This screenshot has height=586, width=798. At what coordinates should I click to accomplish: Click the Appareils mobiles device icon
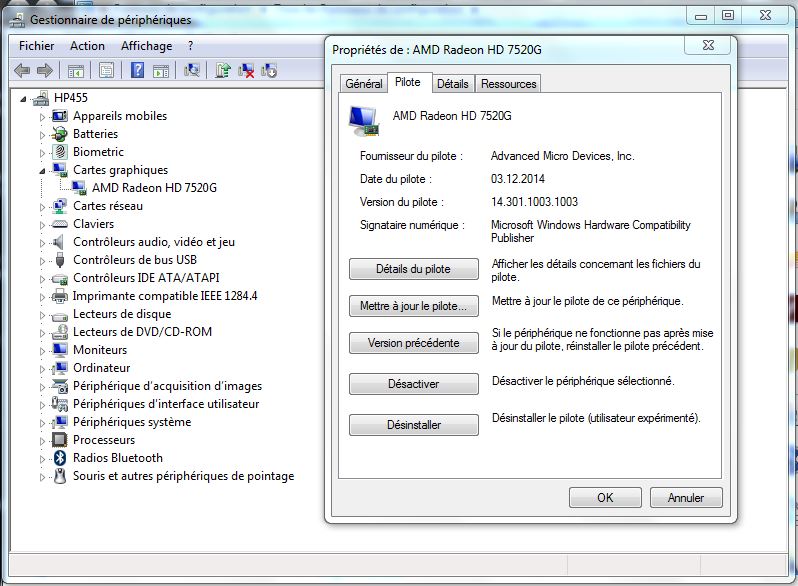tap(60, 116)
